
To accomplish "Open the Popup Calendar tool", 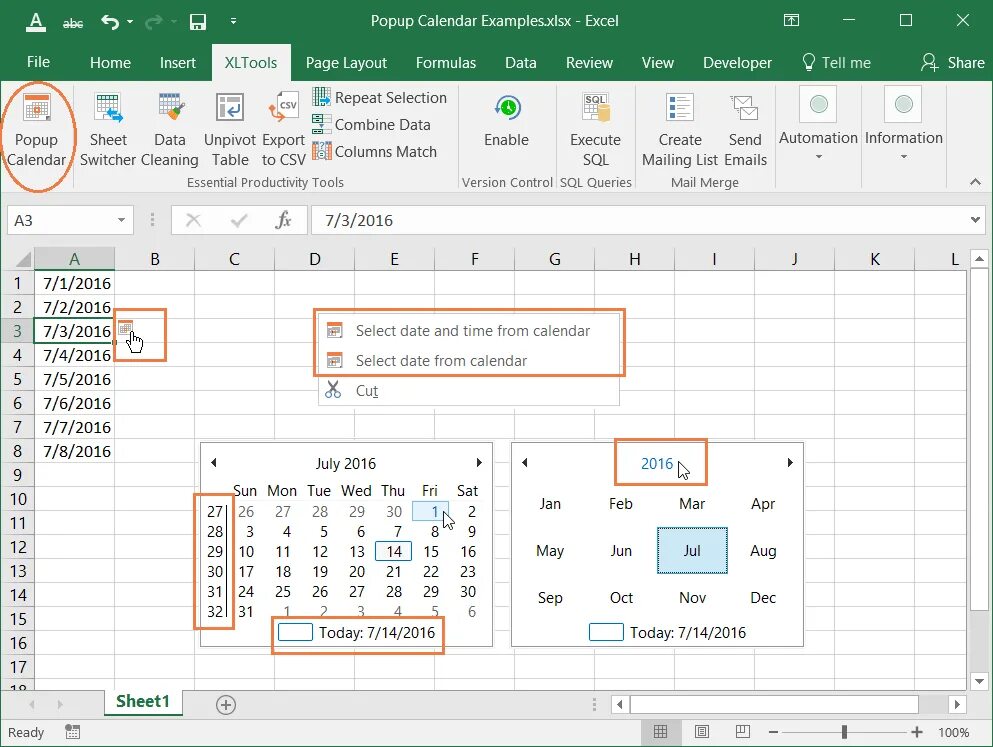I will 37,130.
